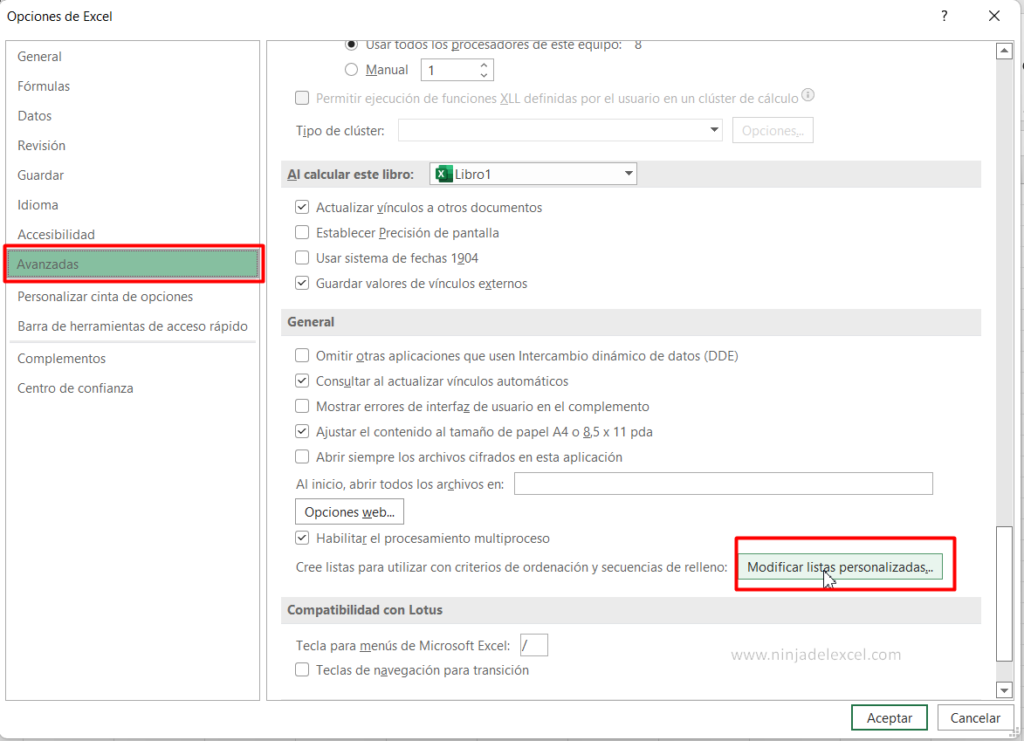Click the Help question mark icon

(x=945, y=16)
